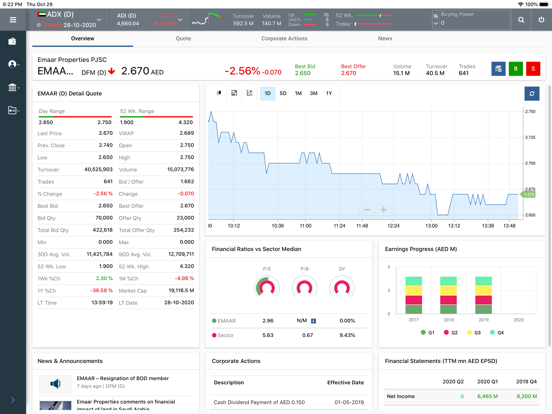Click the blue chart refresh button
Screen dimensions: 552x414
pos(532,93)
